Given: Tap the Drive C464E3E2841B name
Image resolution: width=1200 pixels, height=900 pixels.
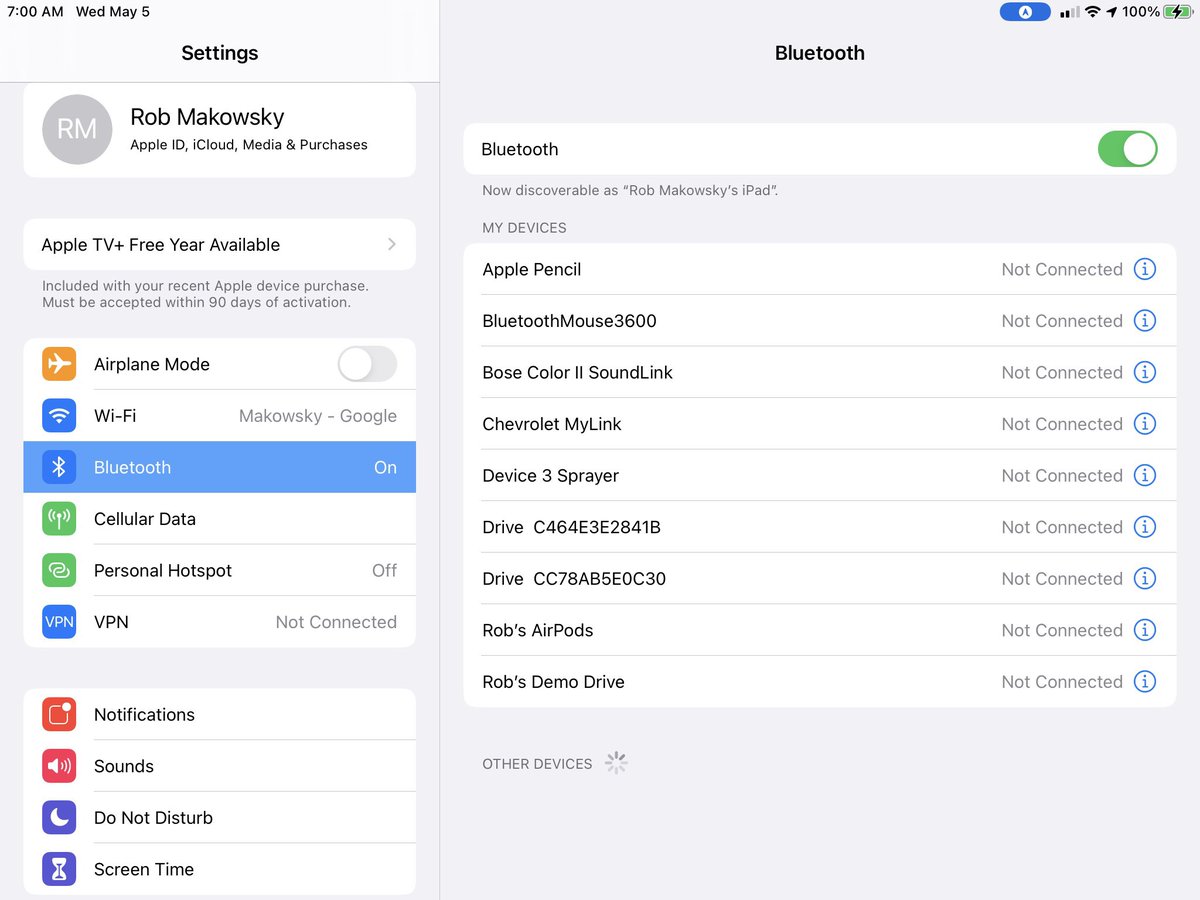Looking at the screenshot, I should (x=571, y=527).
